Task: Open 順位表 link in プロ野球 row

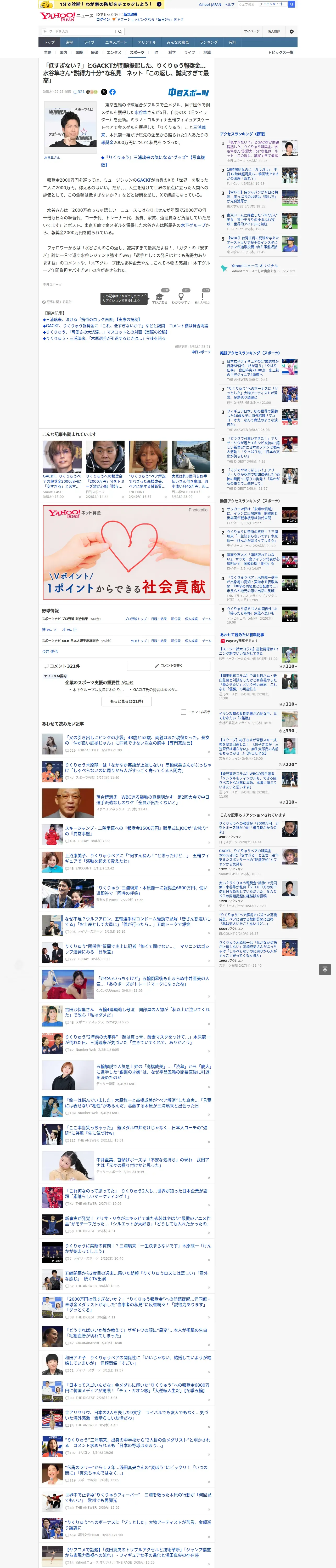Action: click(176, 619)
